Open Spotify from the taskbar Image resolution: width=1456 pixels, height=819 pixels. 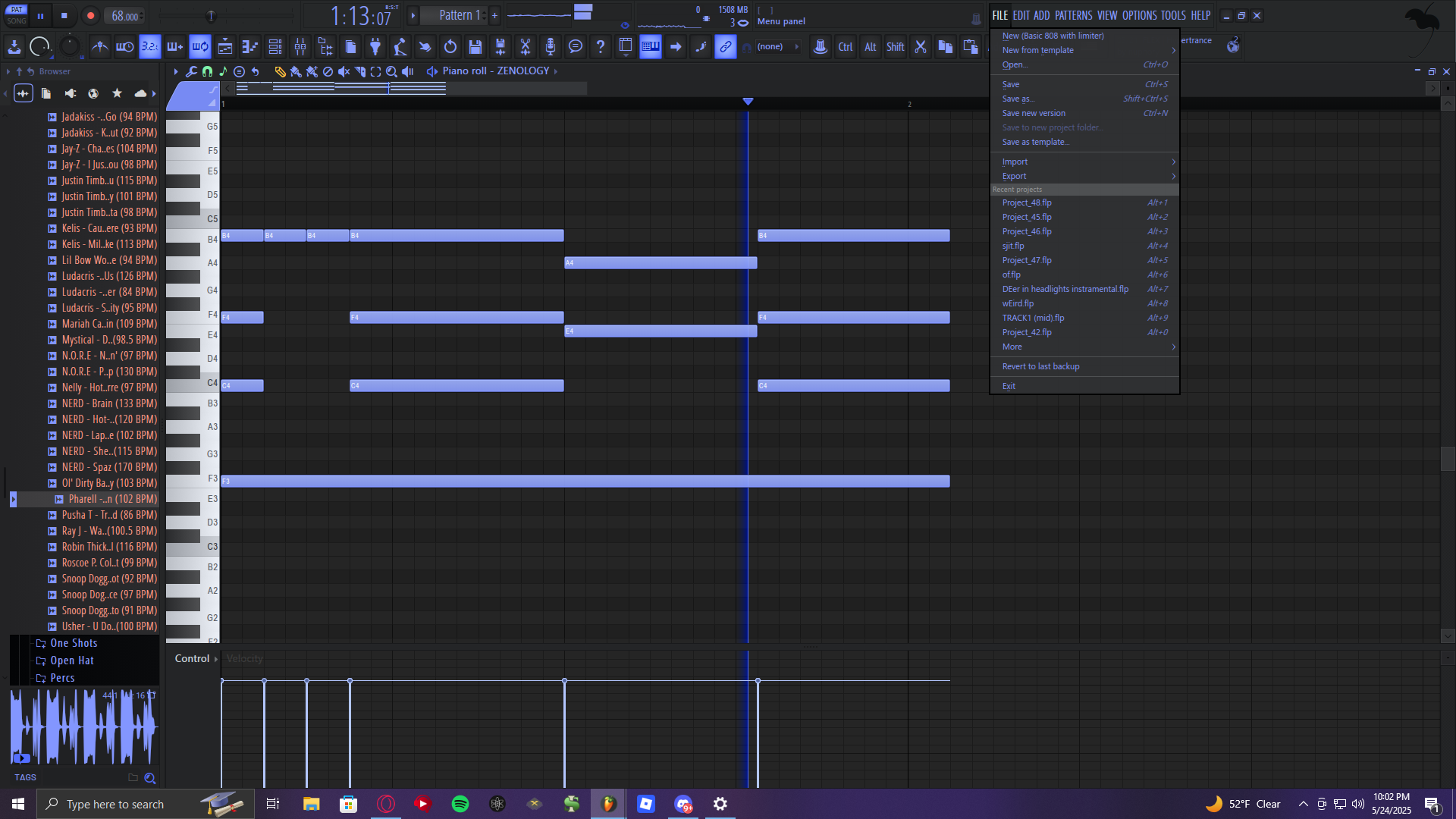pyautogui.click(x=460, y=804)
